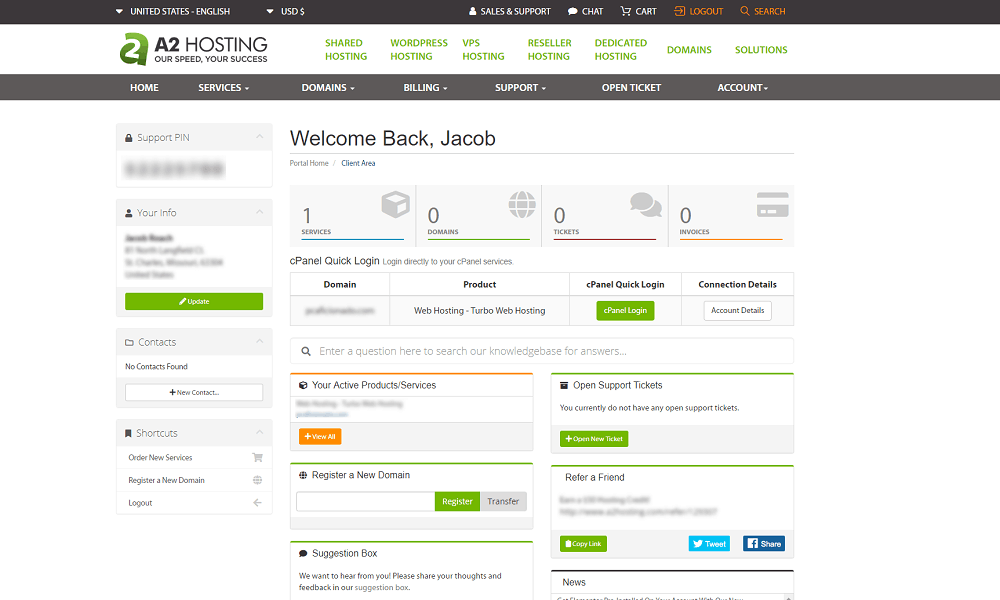1000x600 pixels.
Task: Click the bookmark icon next to Shortcuts
Action: [x=128, y=434]
